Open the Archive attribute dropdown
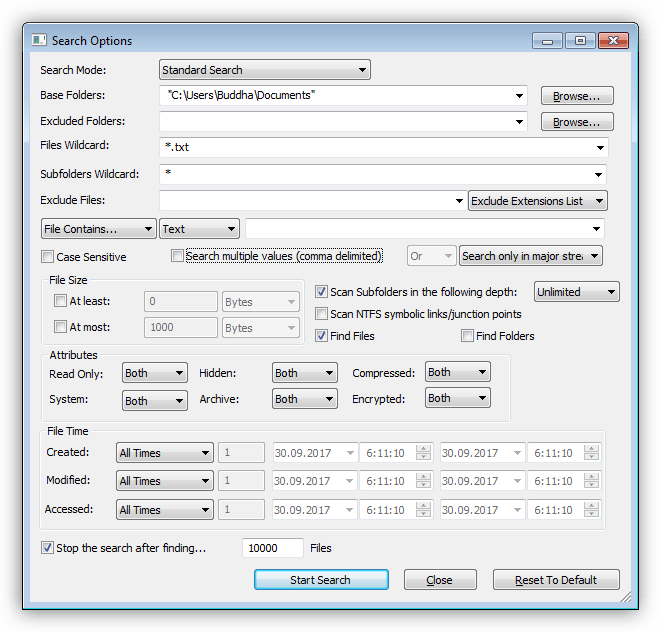Viewport: 661px width, 632px height. click(x=305, y=399)
